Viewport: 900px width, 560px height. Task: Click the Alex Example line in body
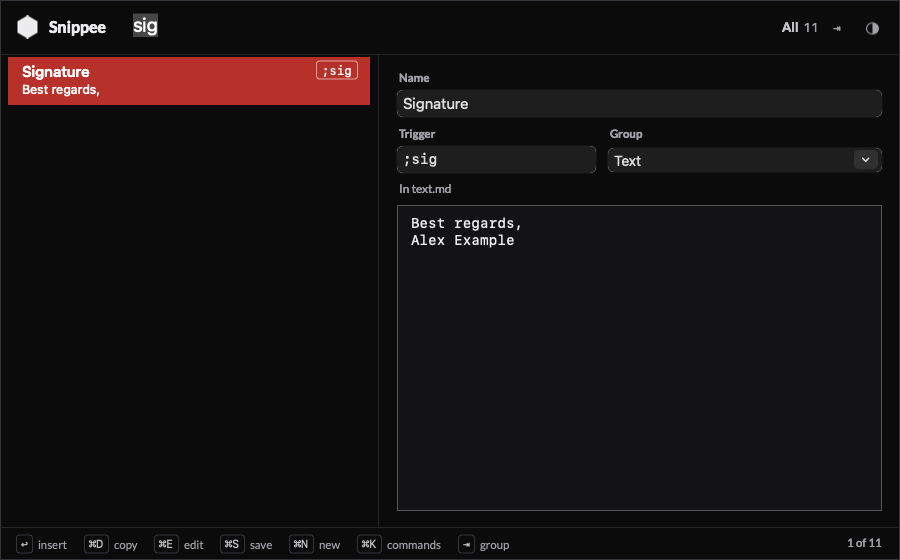[463, 240]
